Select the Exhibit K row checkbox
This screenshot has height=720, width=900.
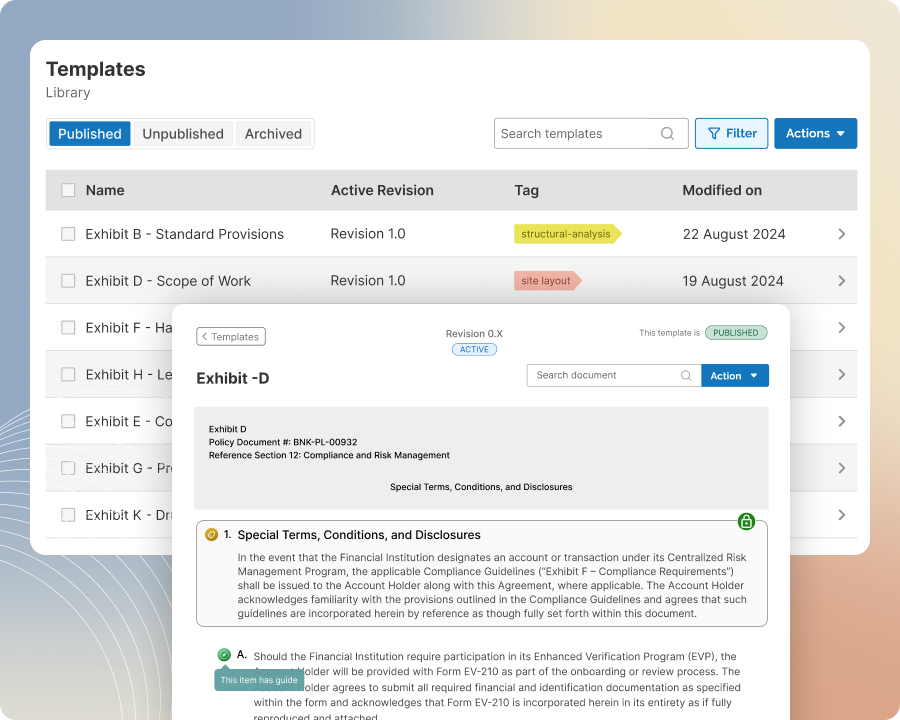(x=68, y=514)
